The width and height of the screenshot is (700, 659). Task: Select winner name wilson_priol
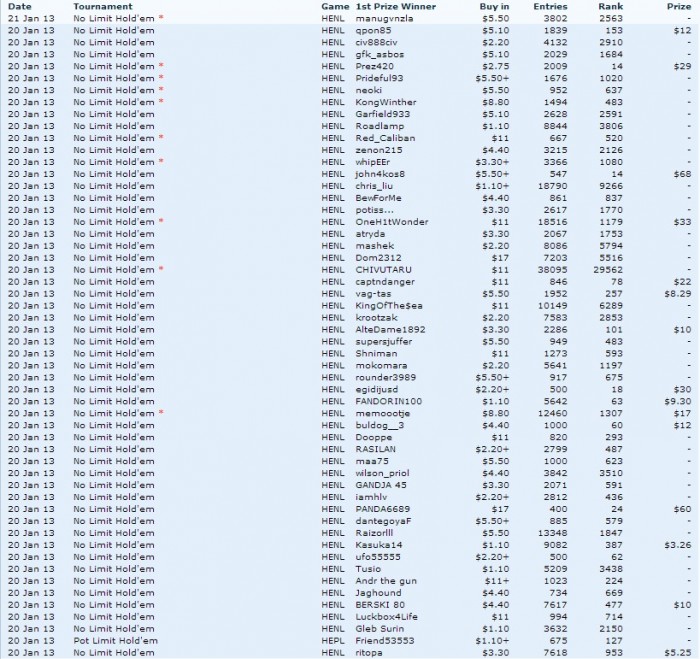point(383,474)
